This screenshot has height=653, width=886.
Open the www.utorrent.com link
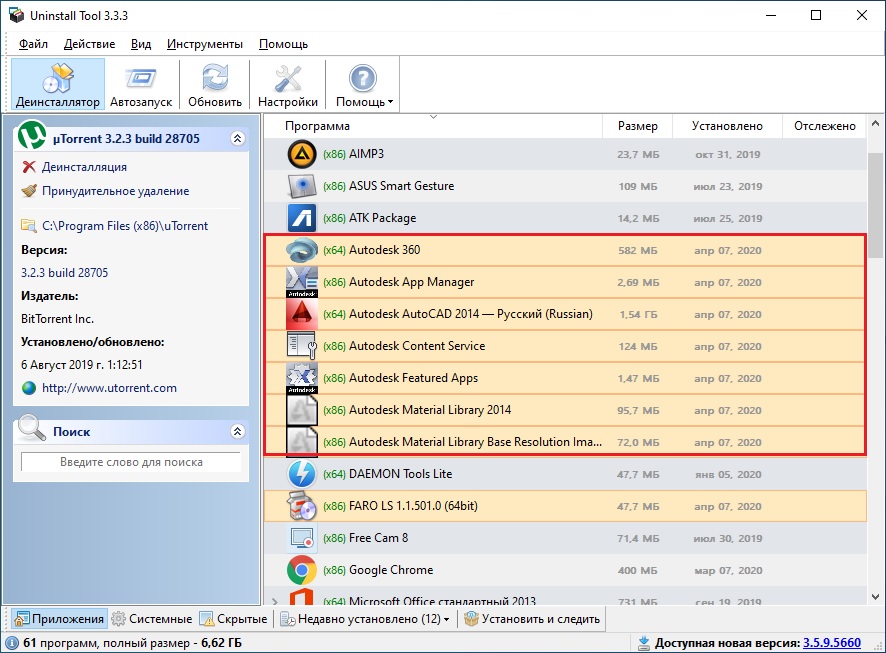pyautogui.click(x=109, y=388)
